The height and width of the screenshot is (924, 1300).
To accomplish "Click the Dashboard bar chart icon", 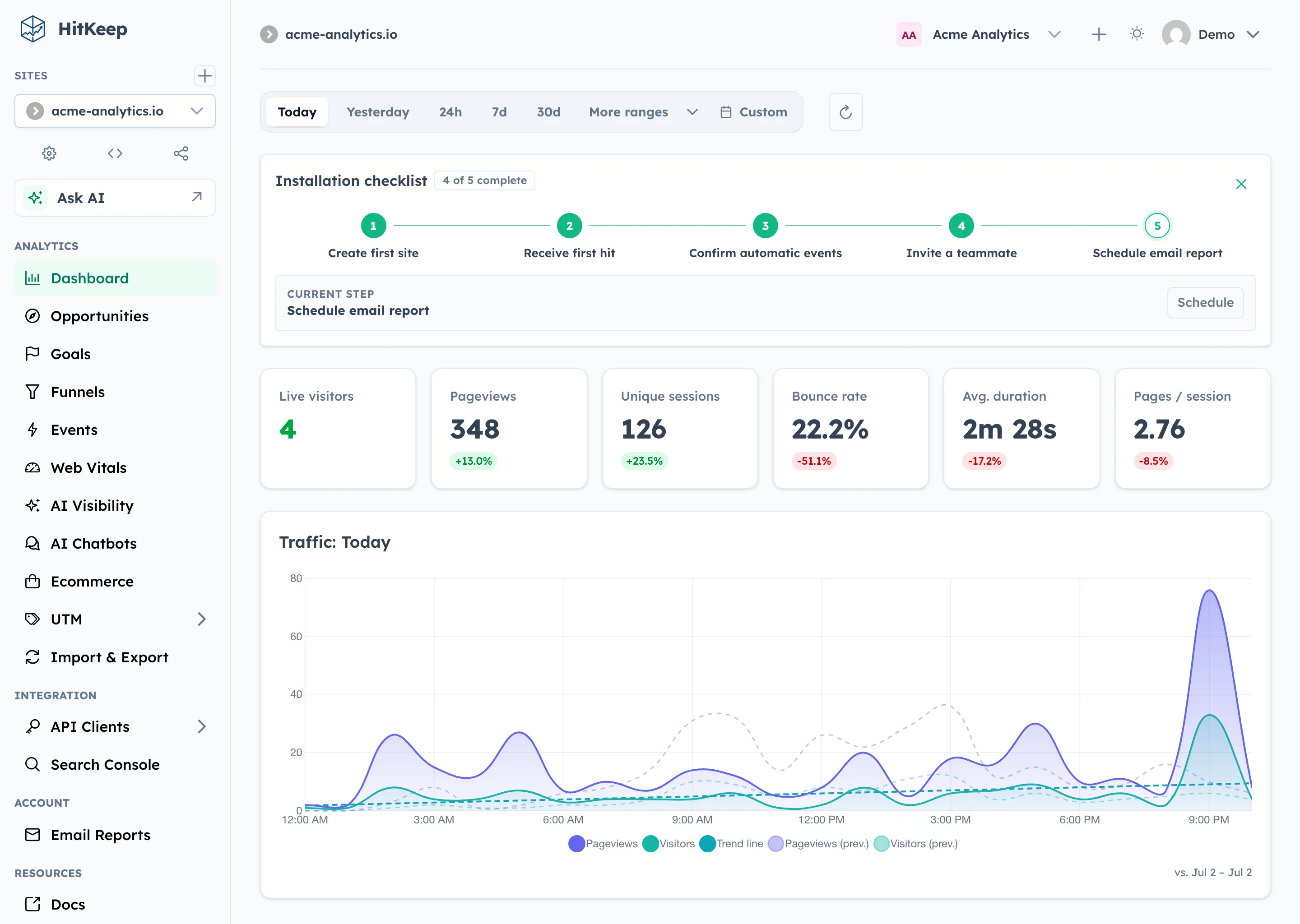I will pyautogui.click(x=32, y=278).
